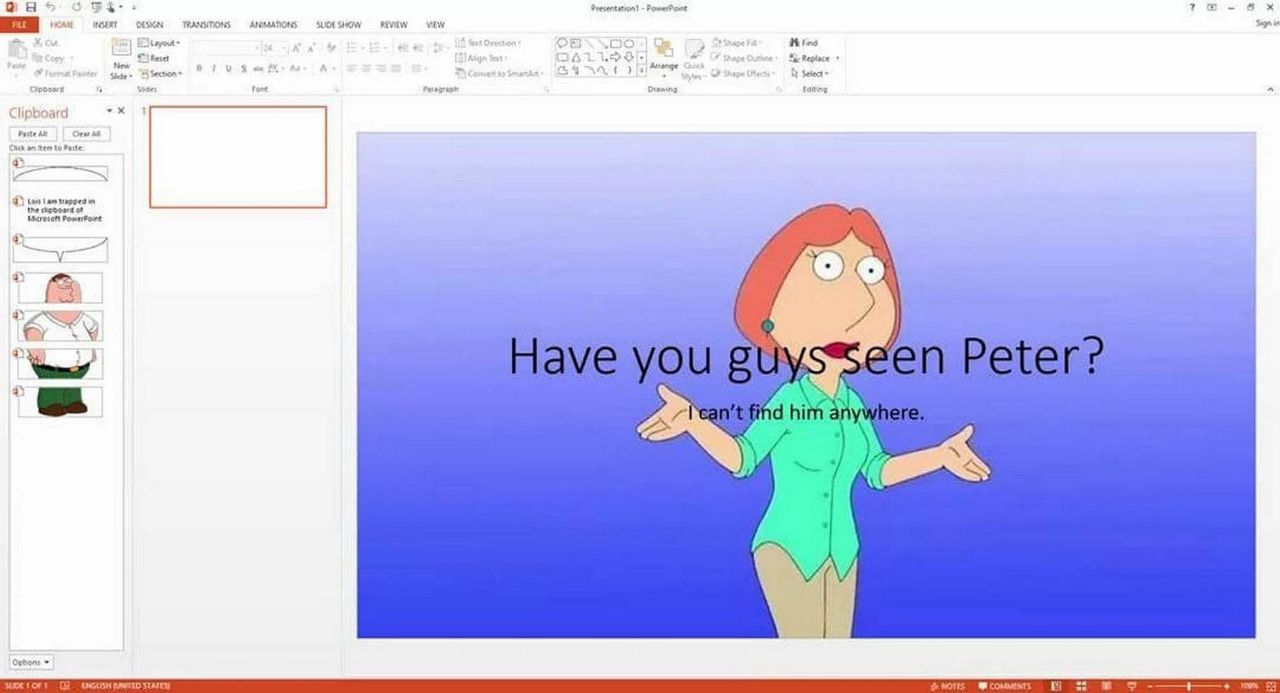Image resolution: width=1280 pixels, height=693 pixels.
Task: Click Find in the Editing group
Action: (x=804, y=43)
